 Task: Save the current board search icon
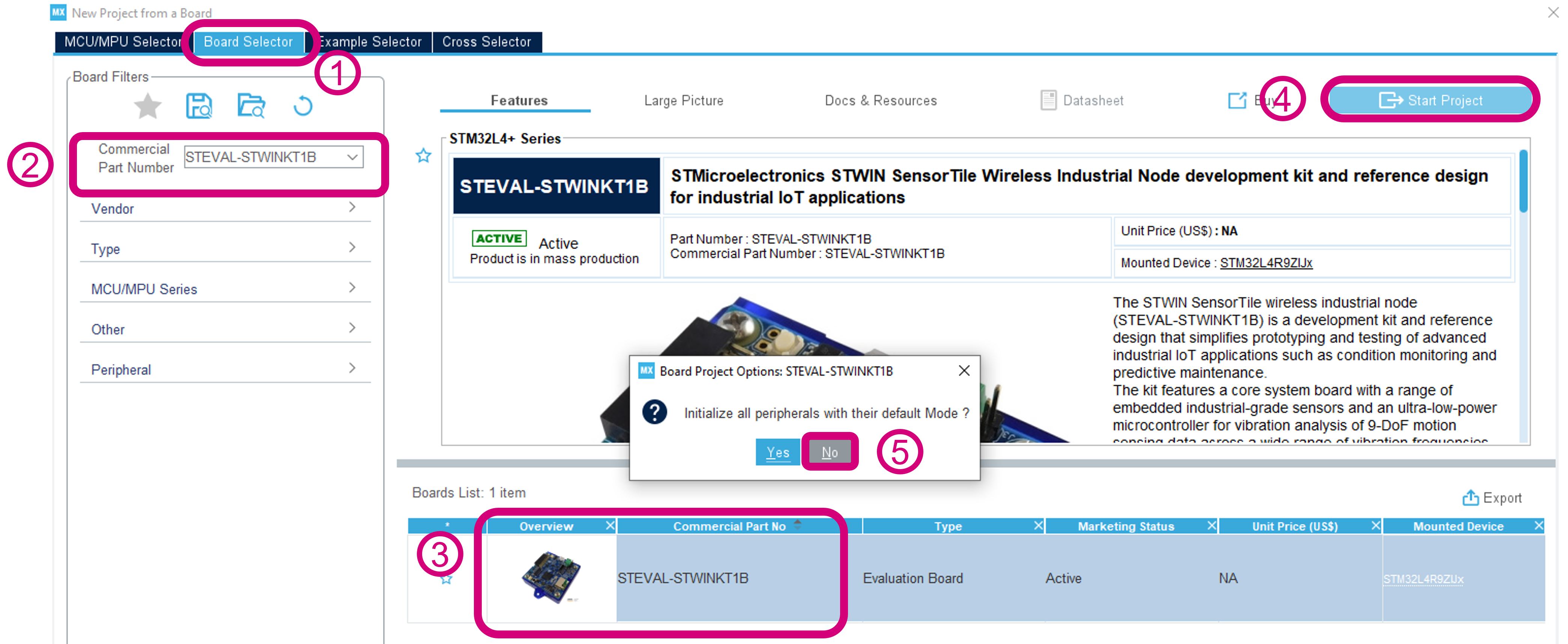198,107
